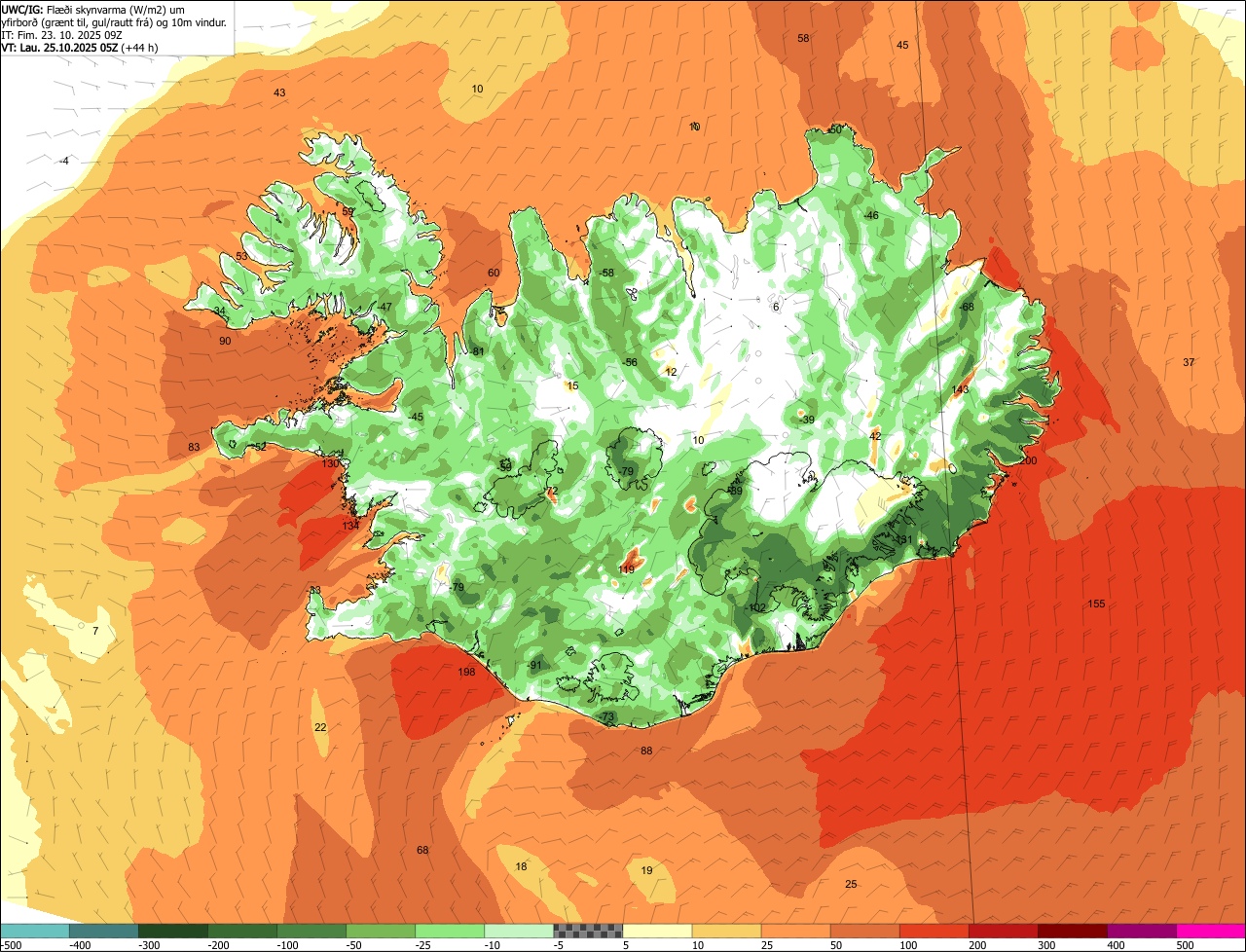Click the value '119' in south-central Iceland
This screenshot has height=952, width=1246.
pyautogui.click(x=627, y=569)
